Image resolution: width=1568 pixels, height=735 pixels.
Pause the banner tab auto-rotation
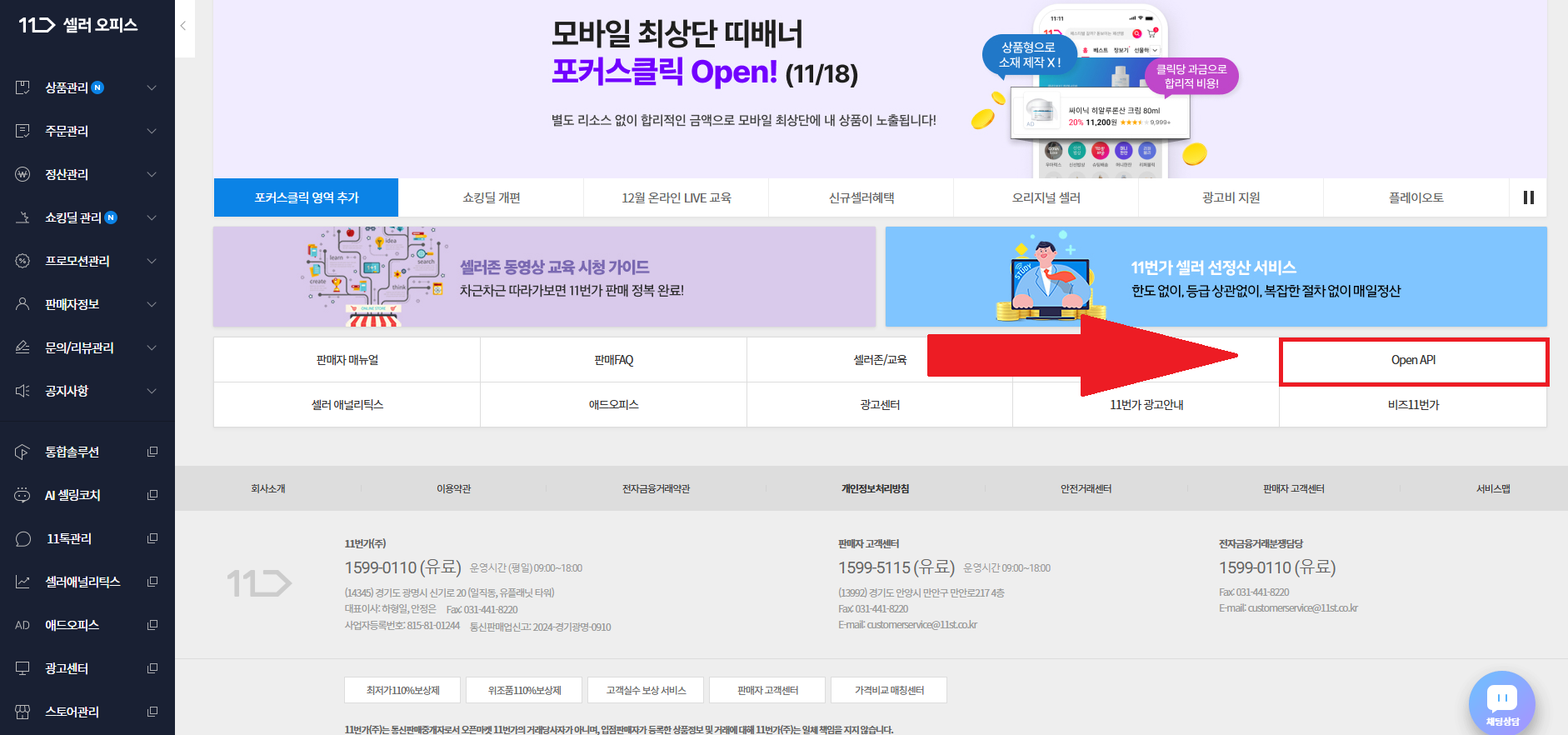(1528, 197)
